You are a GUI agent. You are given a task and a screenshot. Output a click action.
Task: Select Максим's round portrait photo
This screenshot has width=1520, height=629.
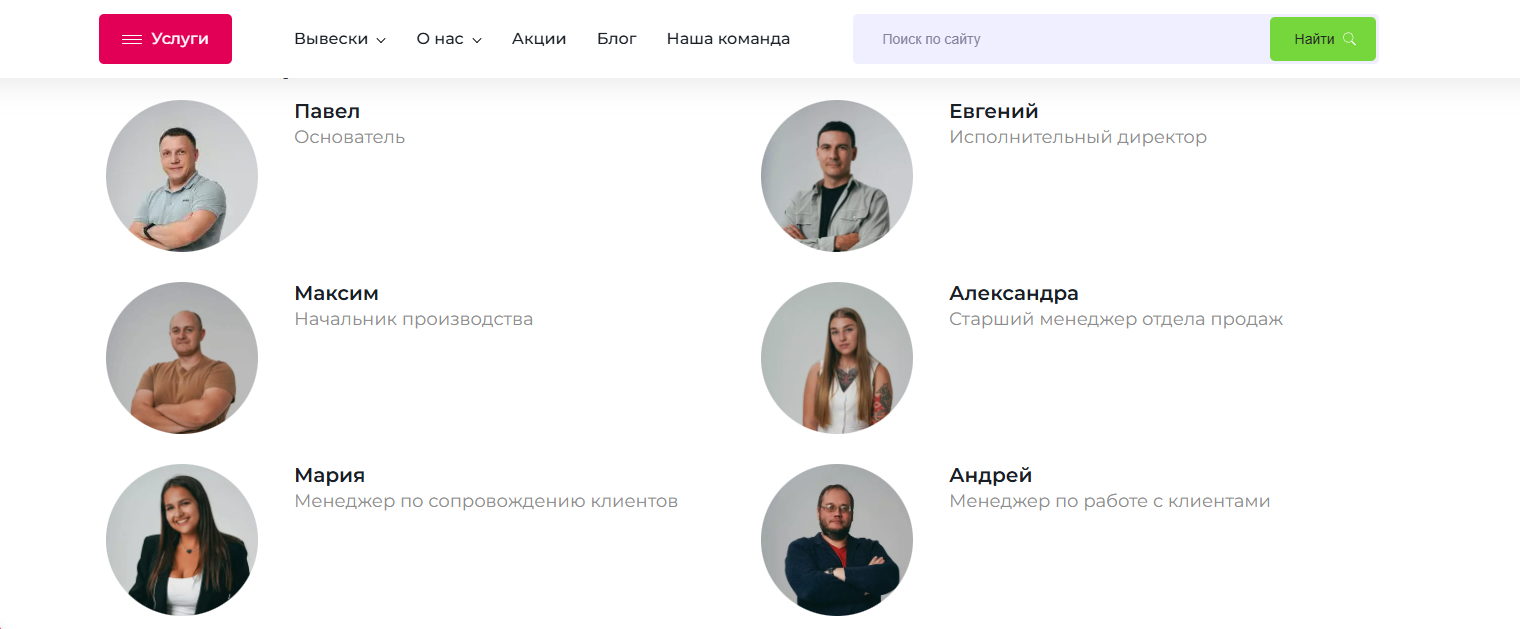182,358
